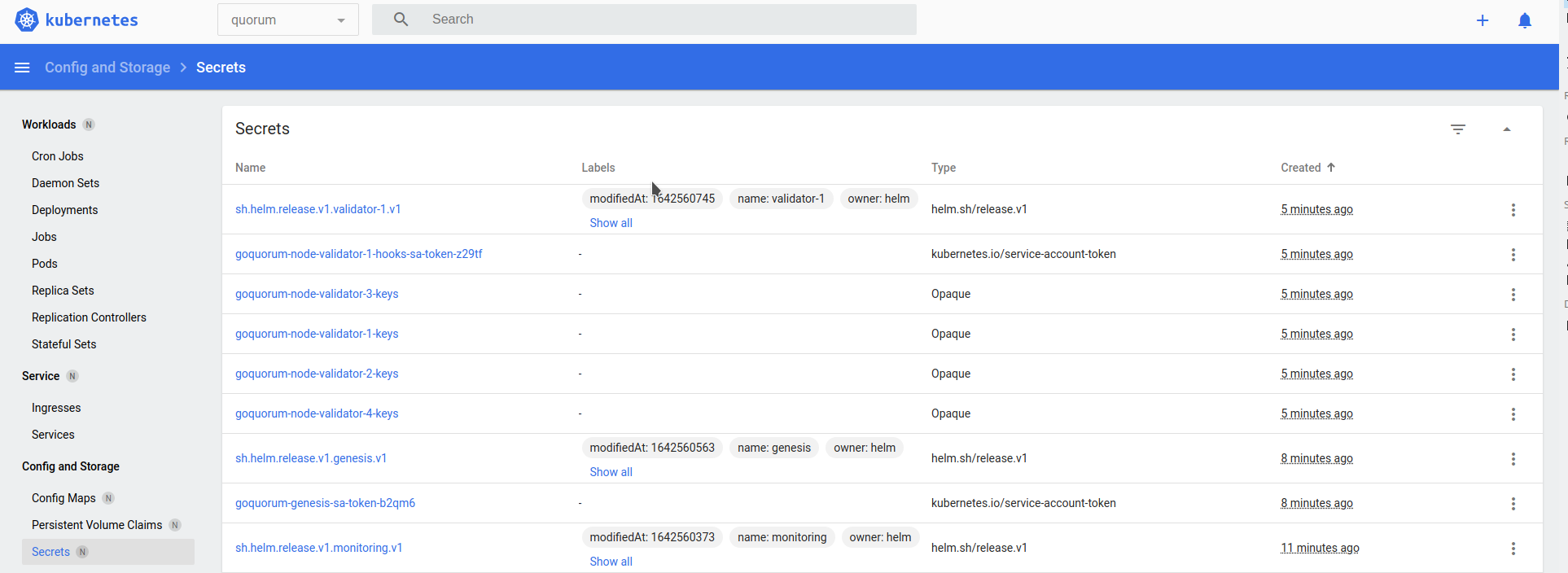Open the notifications bell
Screen dimensions: 1568x573
(1524, 20)
